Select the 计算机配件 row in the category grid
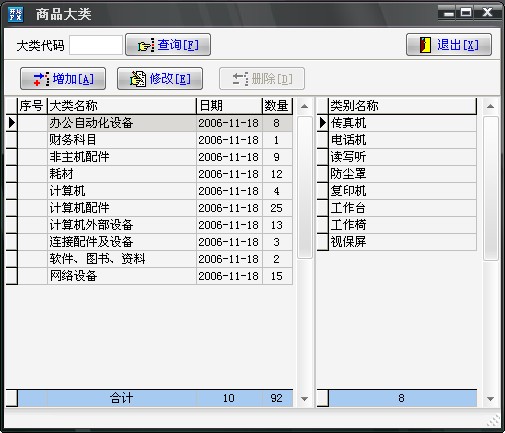 pos(149,208)
